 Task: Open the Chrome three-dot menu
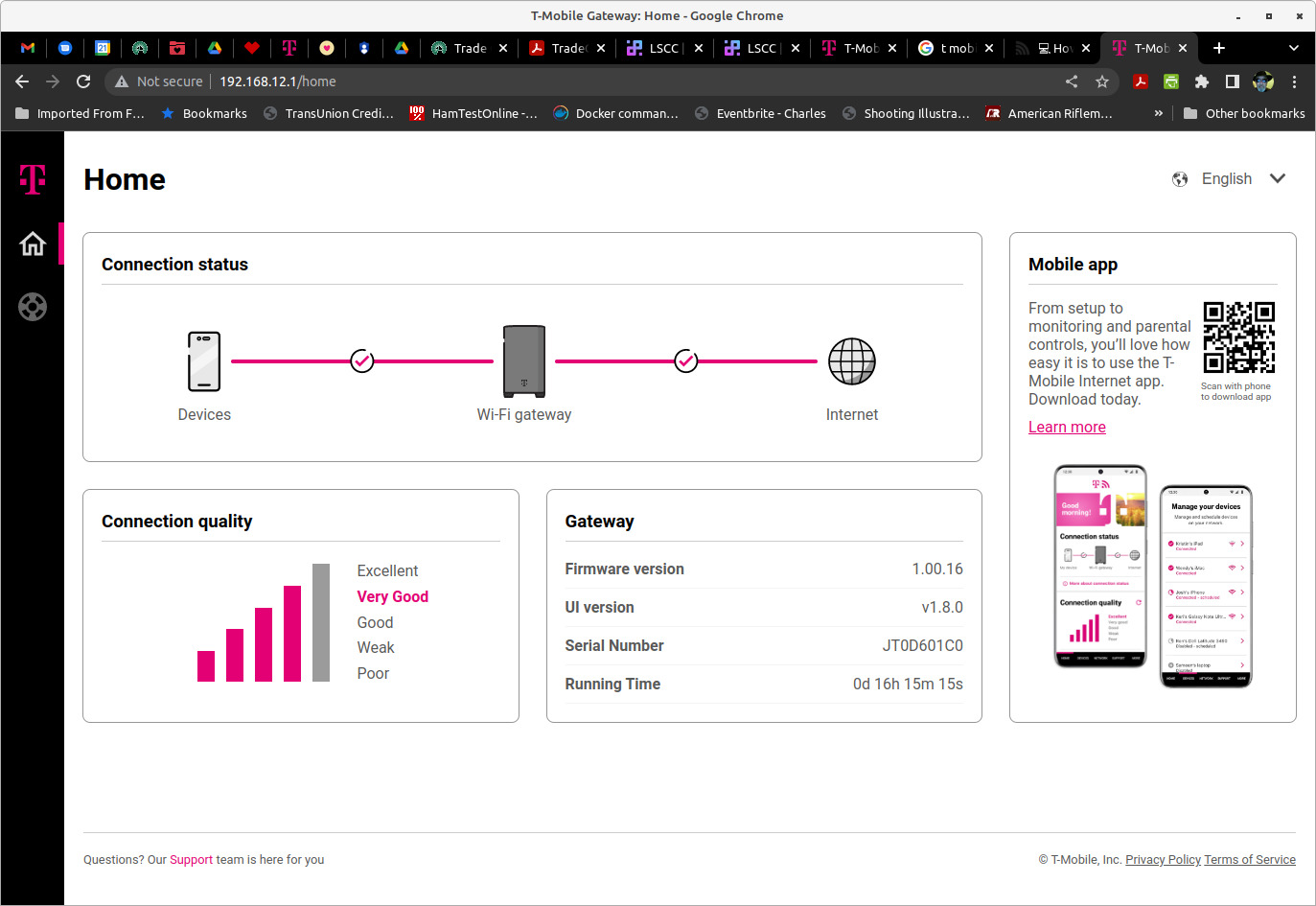coord(1294,81)
